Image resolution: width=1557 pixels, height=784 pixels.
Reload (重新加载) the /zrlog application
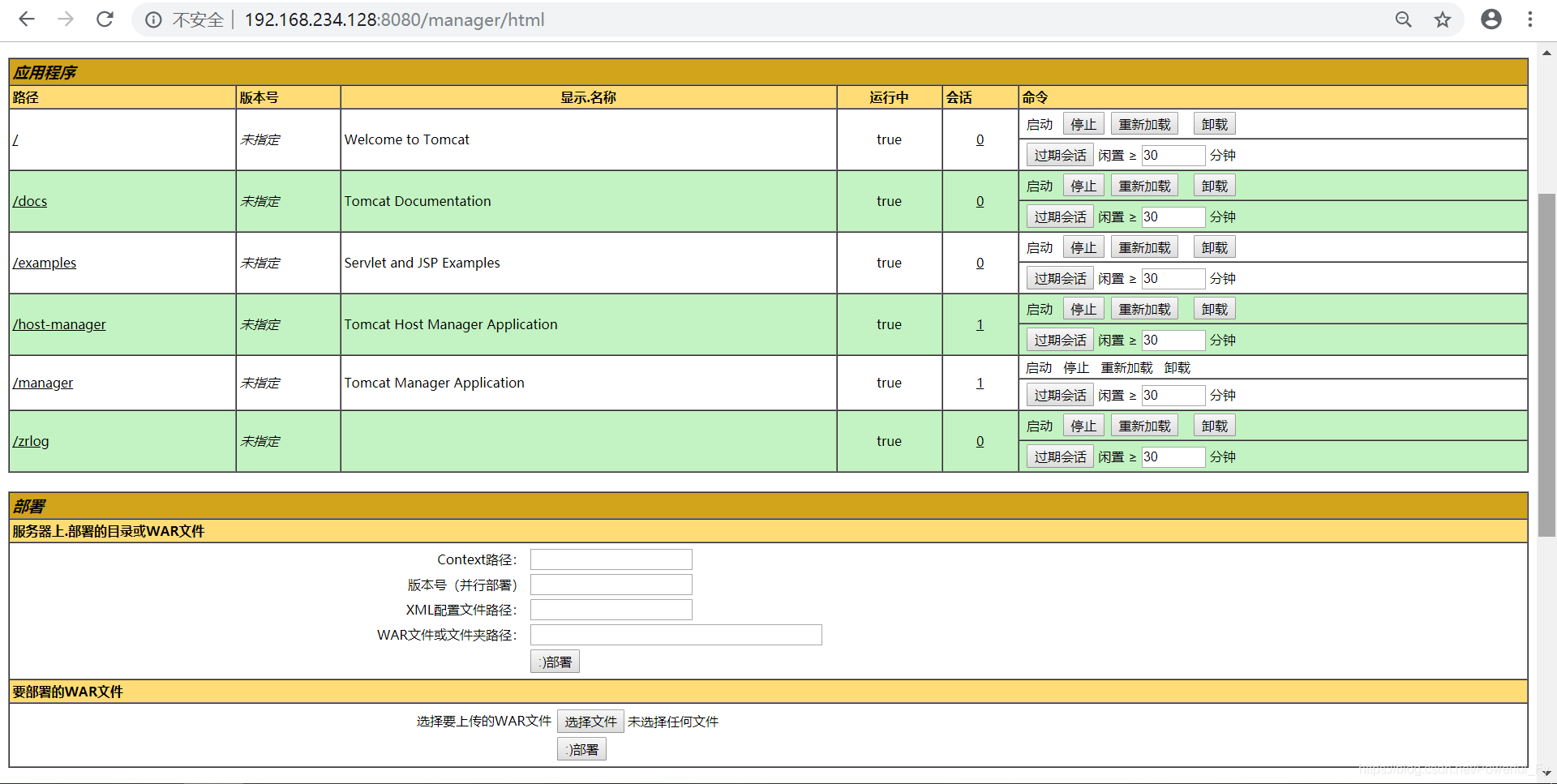click(x=1144, y=426)
